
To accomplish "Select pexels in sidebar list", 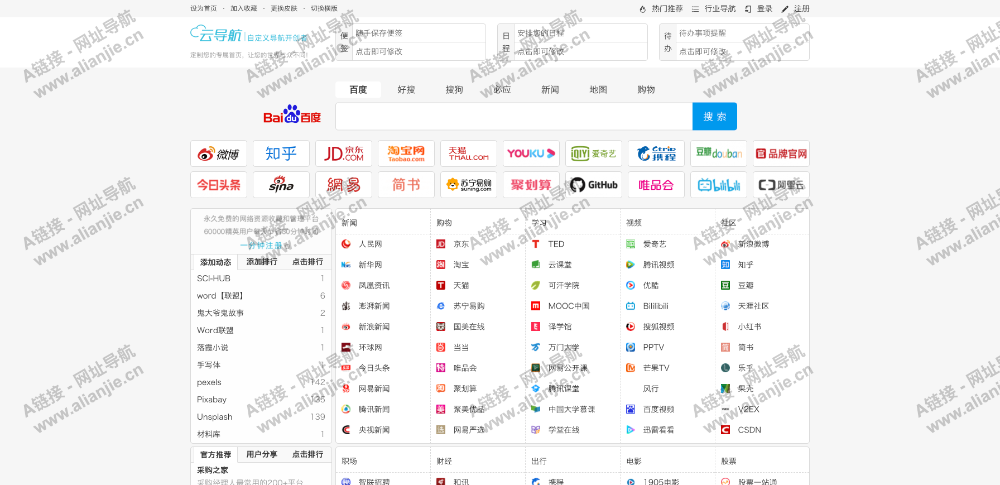I will [209, 382].
